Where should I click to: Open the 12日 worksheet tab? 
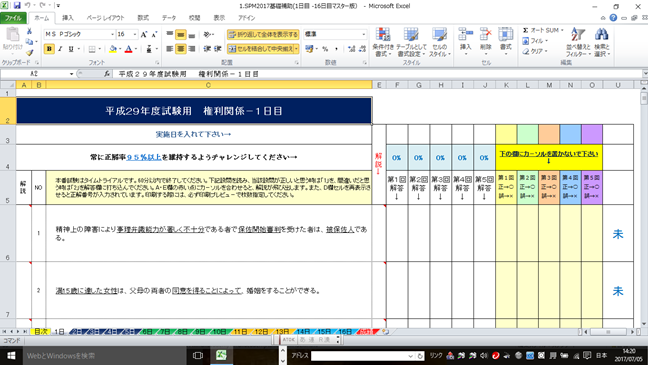point(261,332)
